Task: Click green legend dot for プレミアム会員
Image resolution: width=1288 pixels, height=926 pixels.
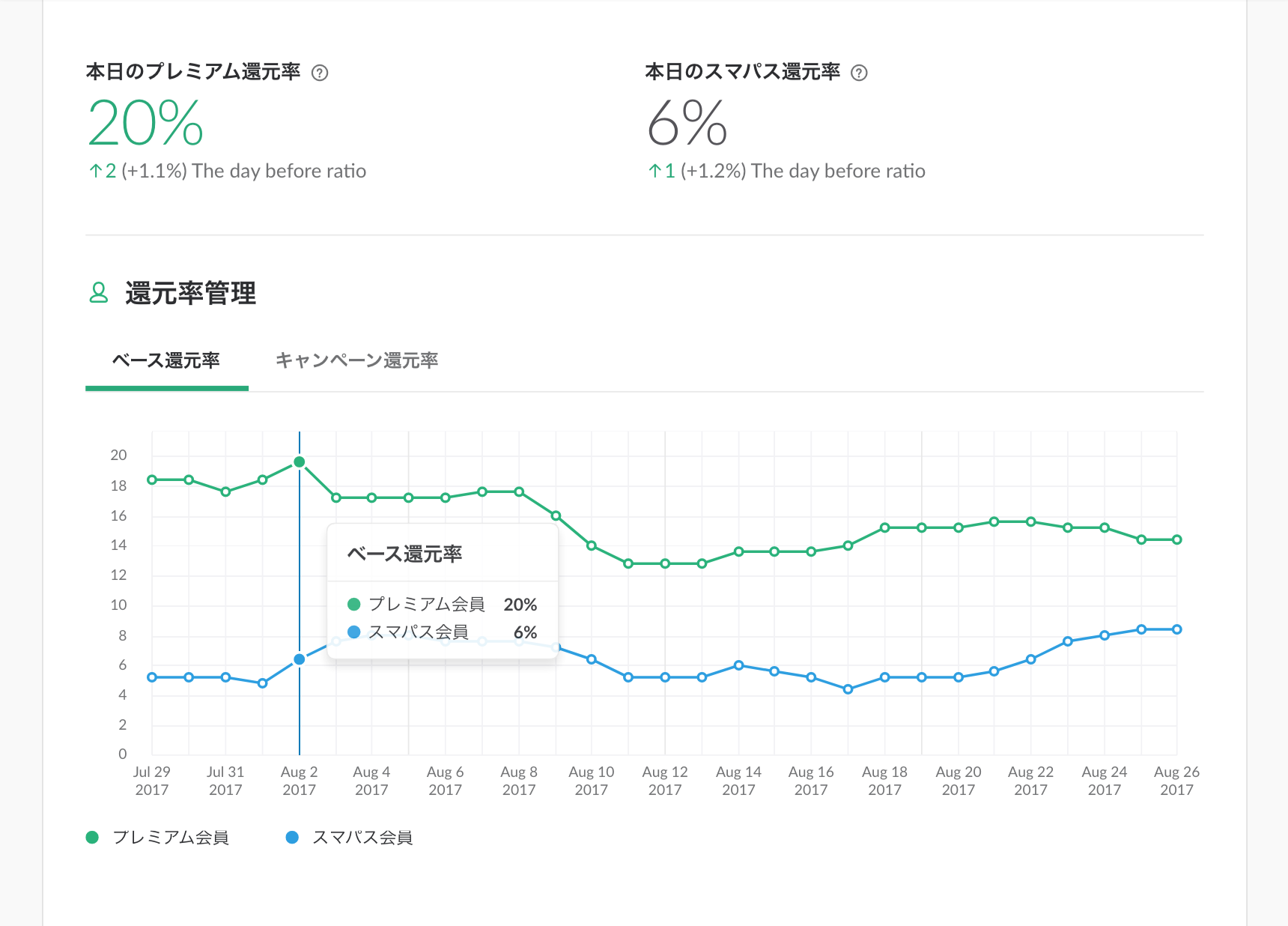Action: [92, 838]
